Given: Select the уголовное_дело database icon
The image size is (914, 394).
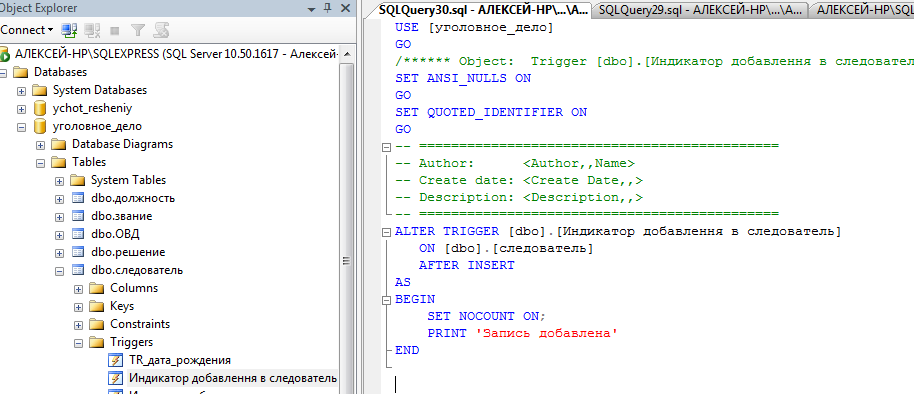Looking at the screenshot, I should pyautogui.click(x=40, y=126).
